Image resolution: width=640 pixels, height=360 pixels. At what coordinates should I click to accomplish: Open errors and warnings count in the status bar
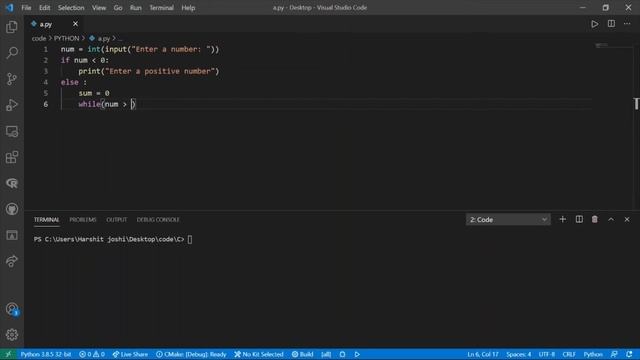(x=92, y=354)
